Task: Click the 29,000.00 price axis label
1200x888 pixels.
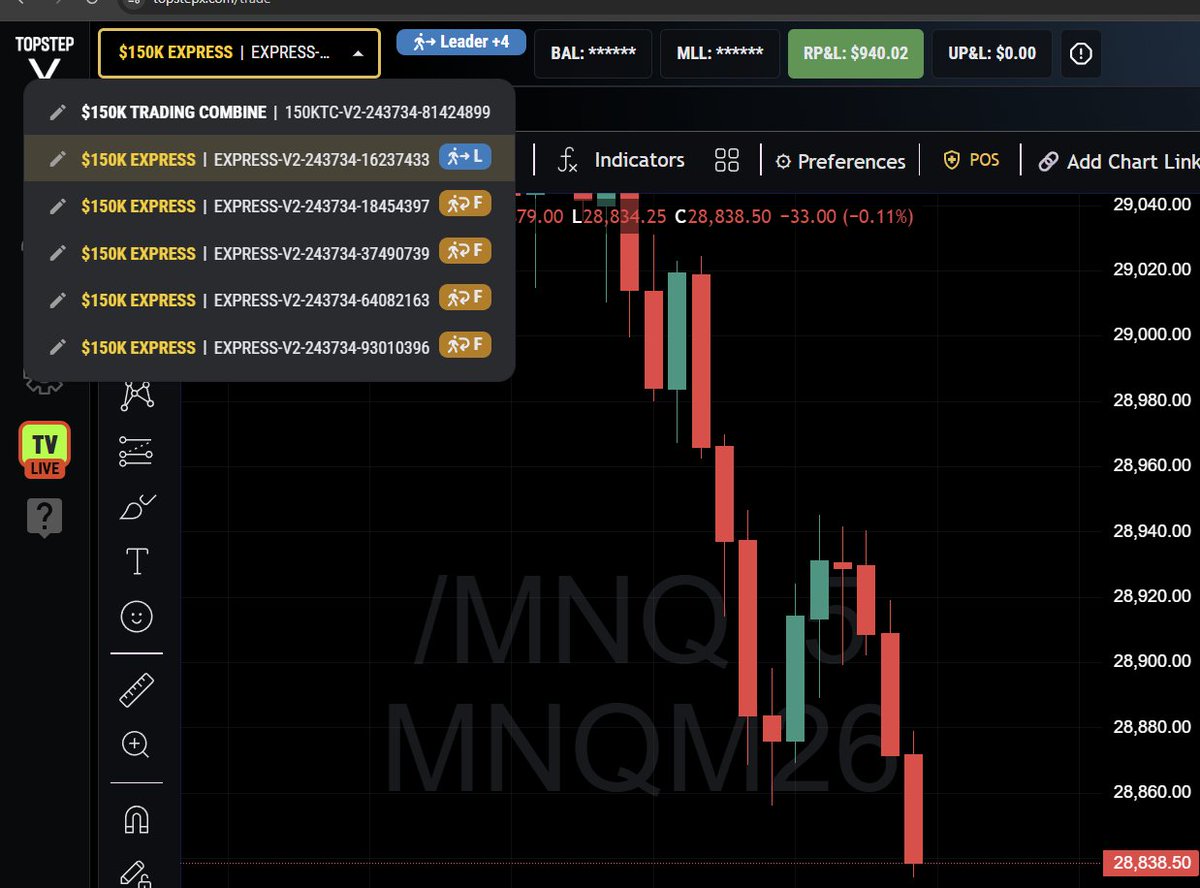Action: point(1151,334)
